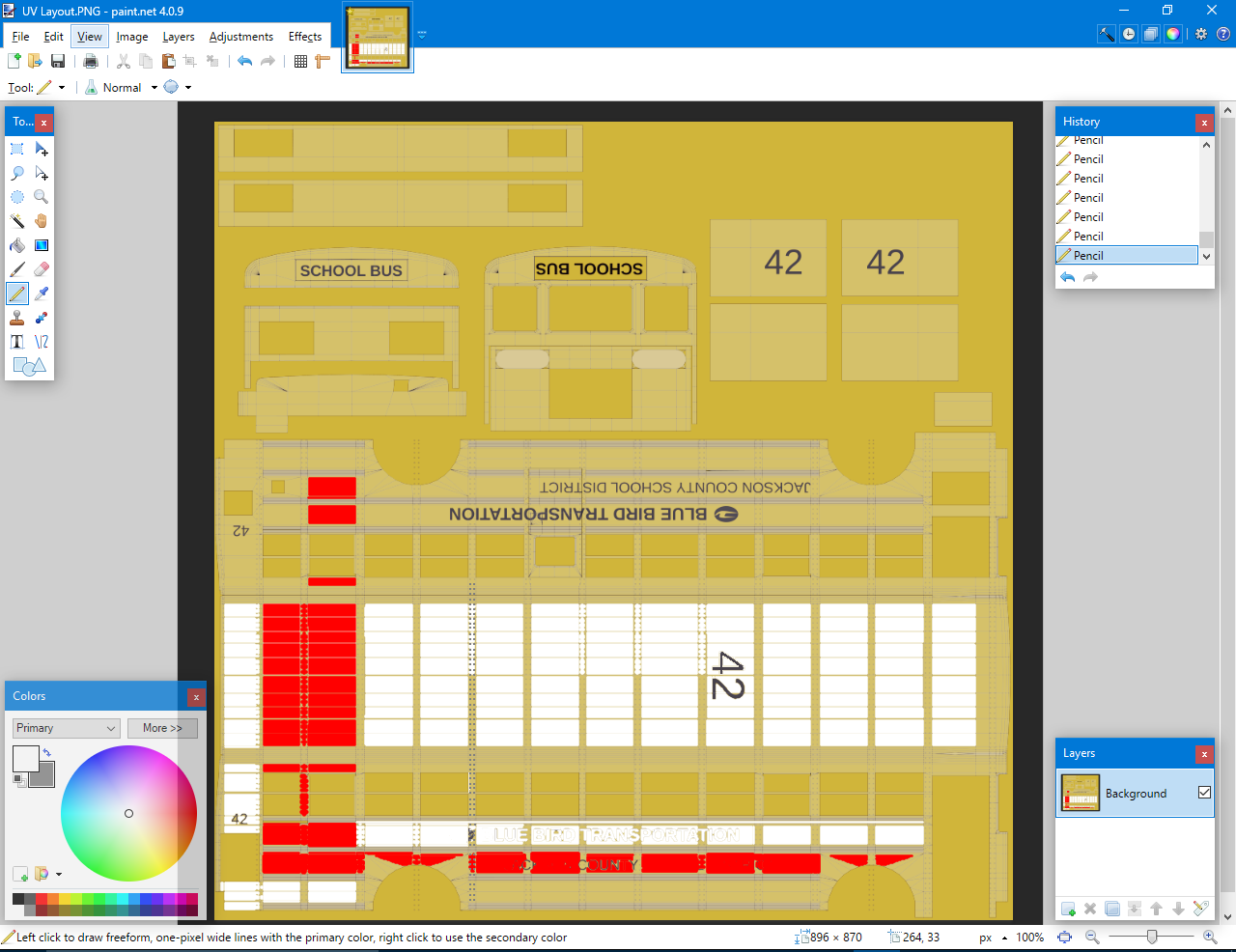Image resolution: width=1236 pixels, height=952 pixels.
Task: Select the UV Layout image thumbnail
Action: tap(378, 37)
